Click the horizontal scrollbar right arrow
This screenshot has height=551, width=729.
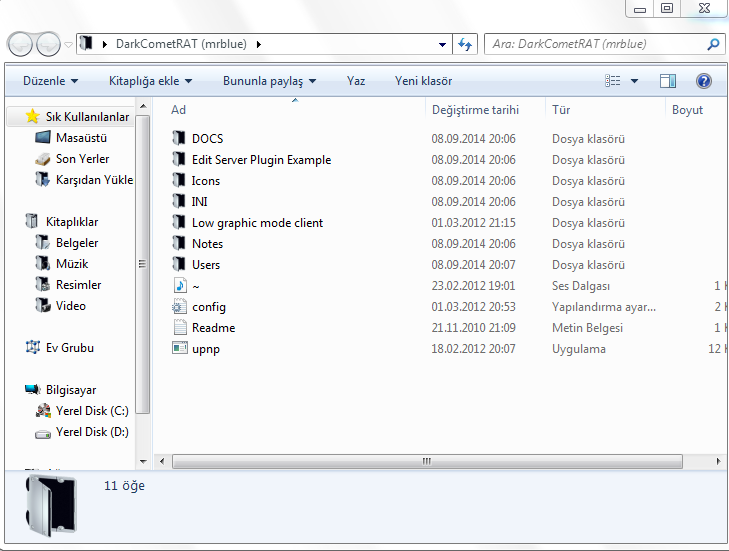(718, 461)
